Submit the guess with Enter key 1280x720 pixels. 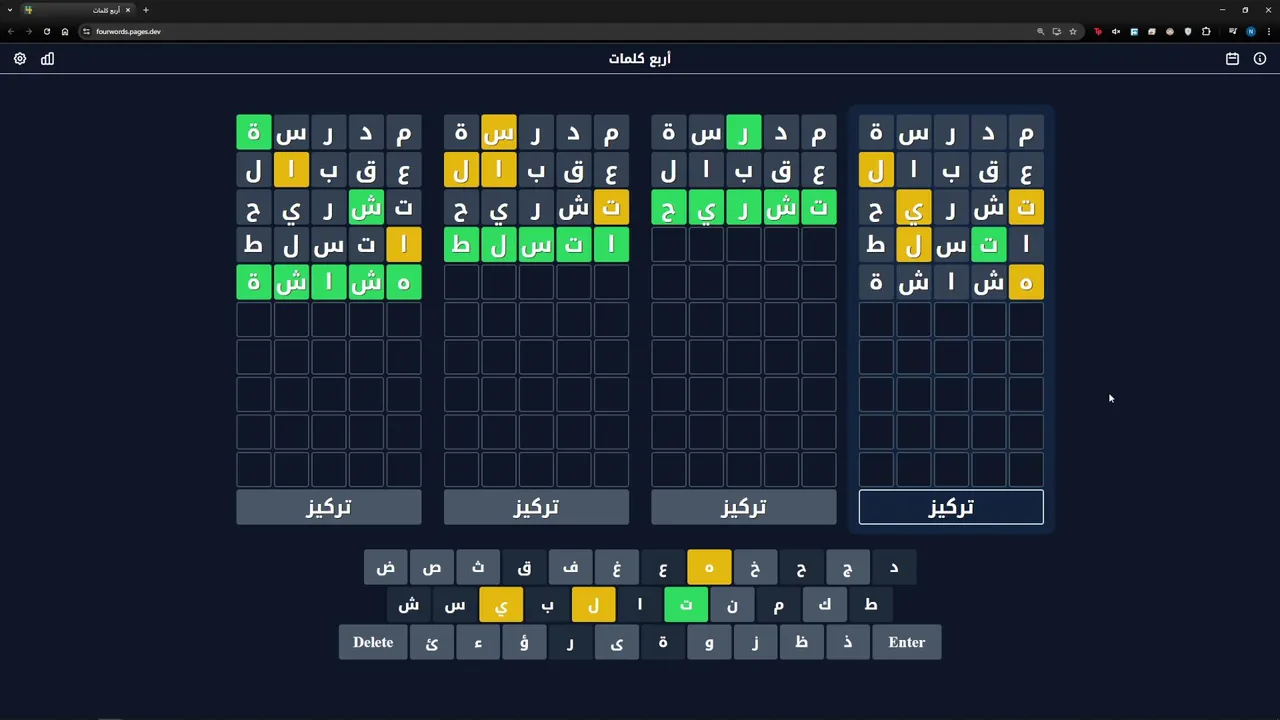pos(907,642)
